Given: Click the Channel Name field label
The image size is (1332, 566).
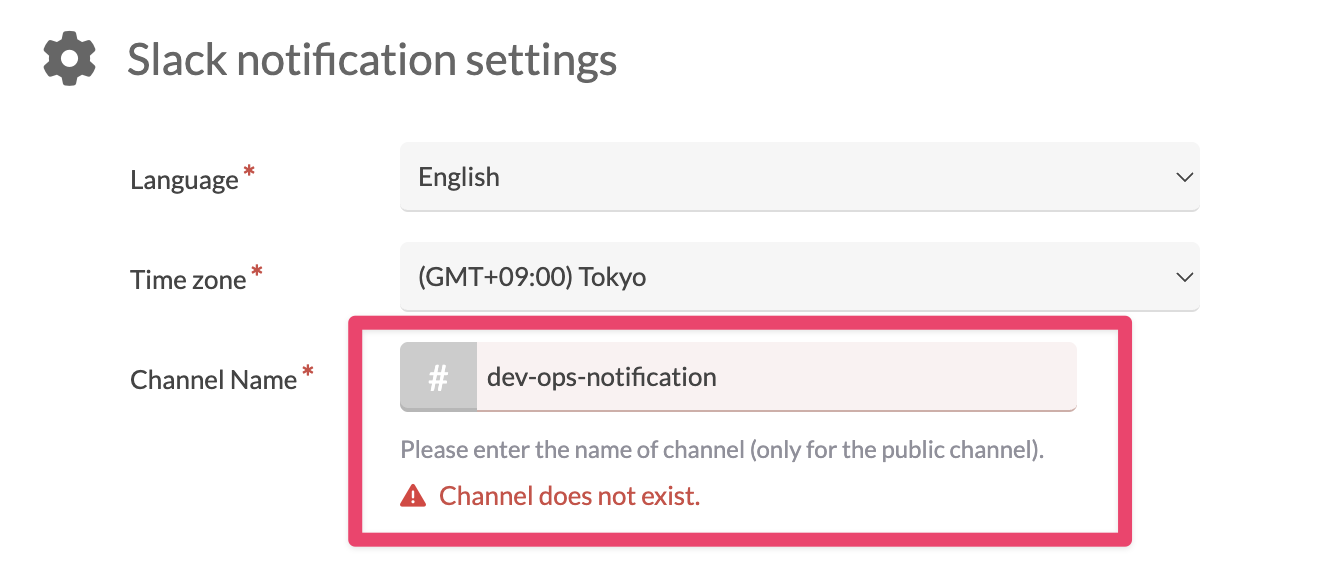Looking at the screenshot, I should (214, 379).
